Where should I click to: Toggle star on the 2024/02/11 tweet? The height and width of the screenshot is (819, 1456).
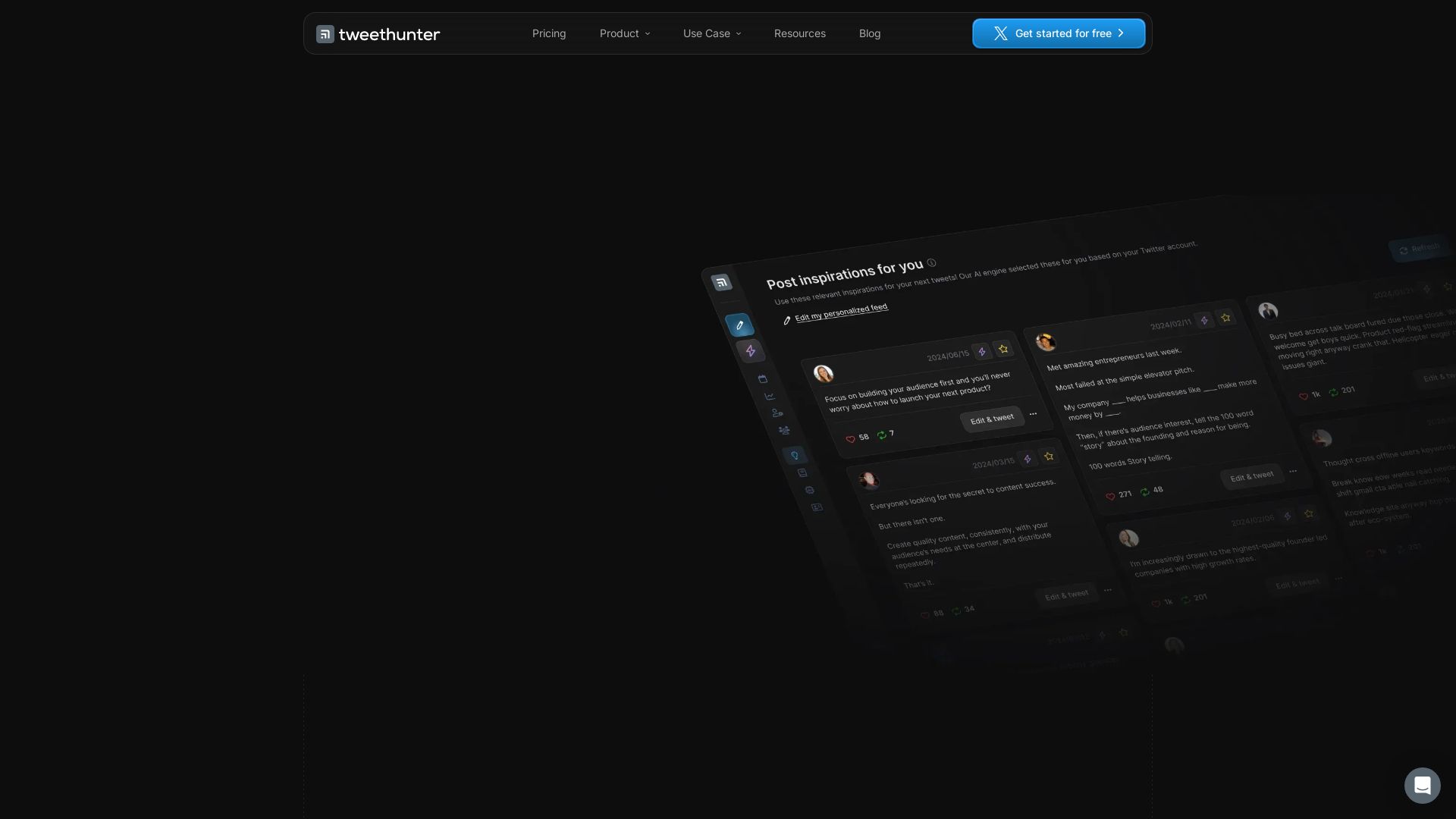1225,318
